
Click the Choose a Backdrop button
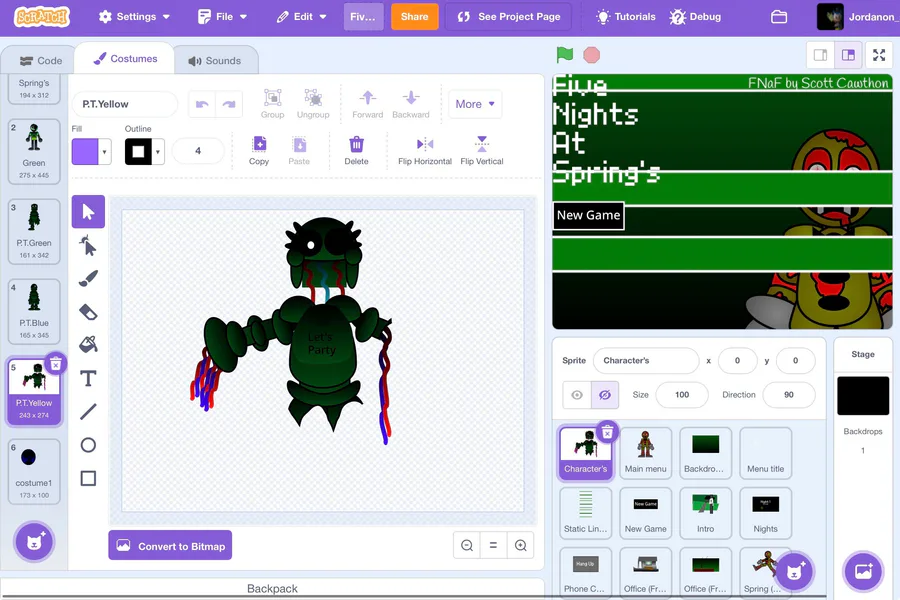click(x=863, y=571)
